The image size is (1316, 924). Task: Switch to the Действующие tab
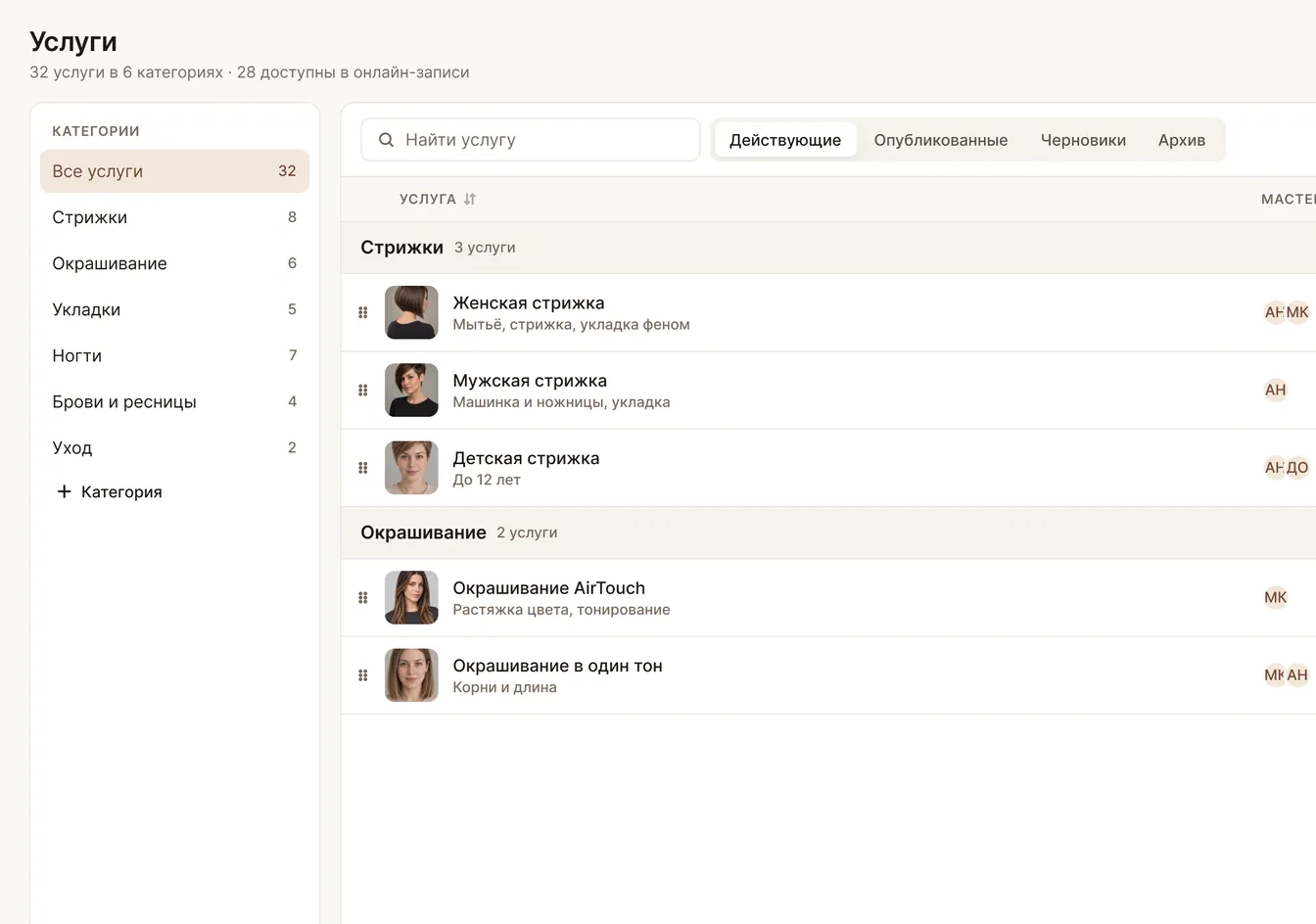coord(785,140)
